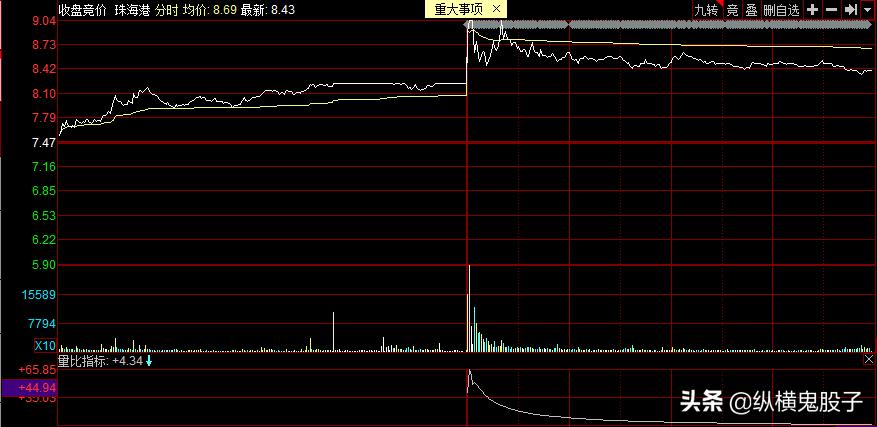Open the top-right dropdown arrow menu
Viewport: 877px width, 427px height.
coord(867,10)
